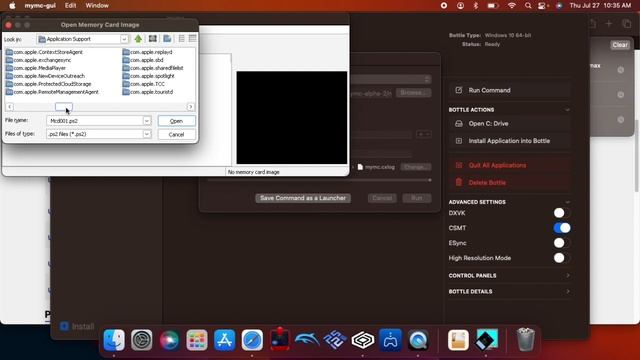Open the memory card app icon in Dock

click(486, 340)
